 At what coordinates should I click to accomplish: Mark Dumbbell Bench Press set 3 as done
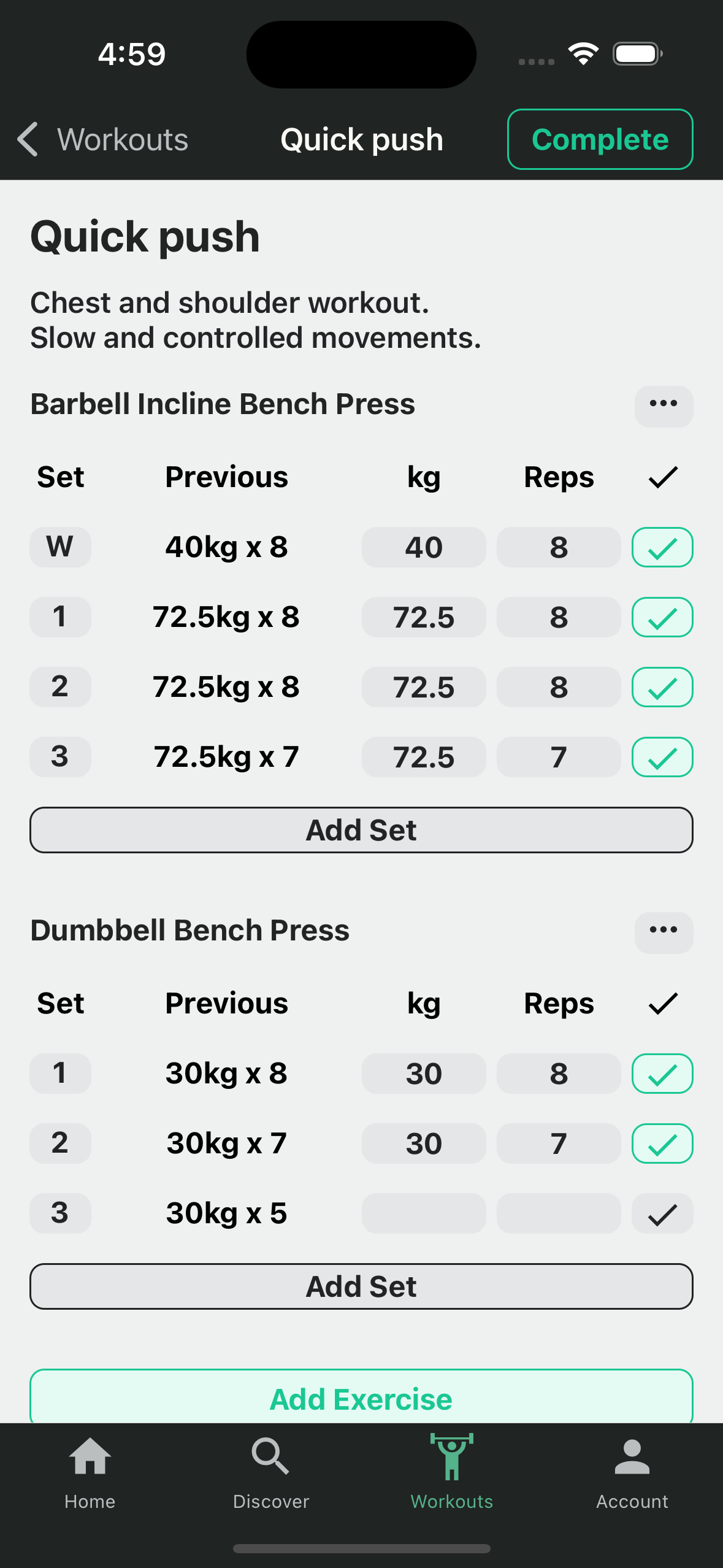[x=662, y=1213]
